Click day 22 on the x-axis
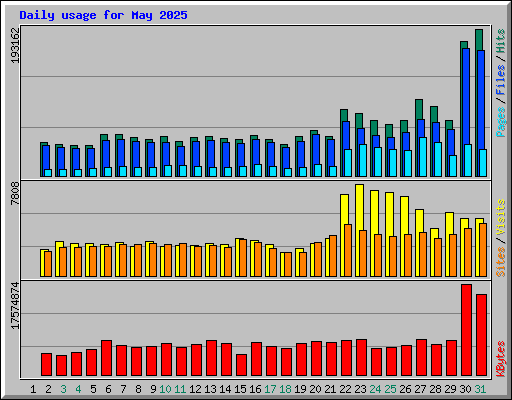 click(x=345, y=389)
